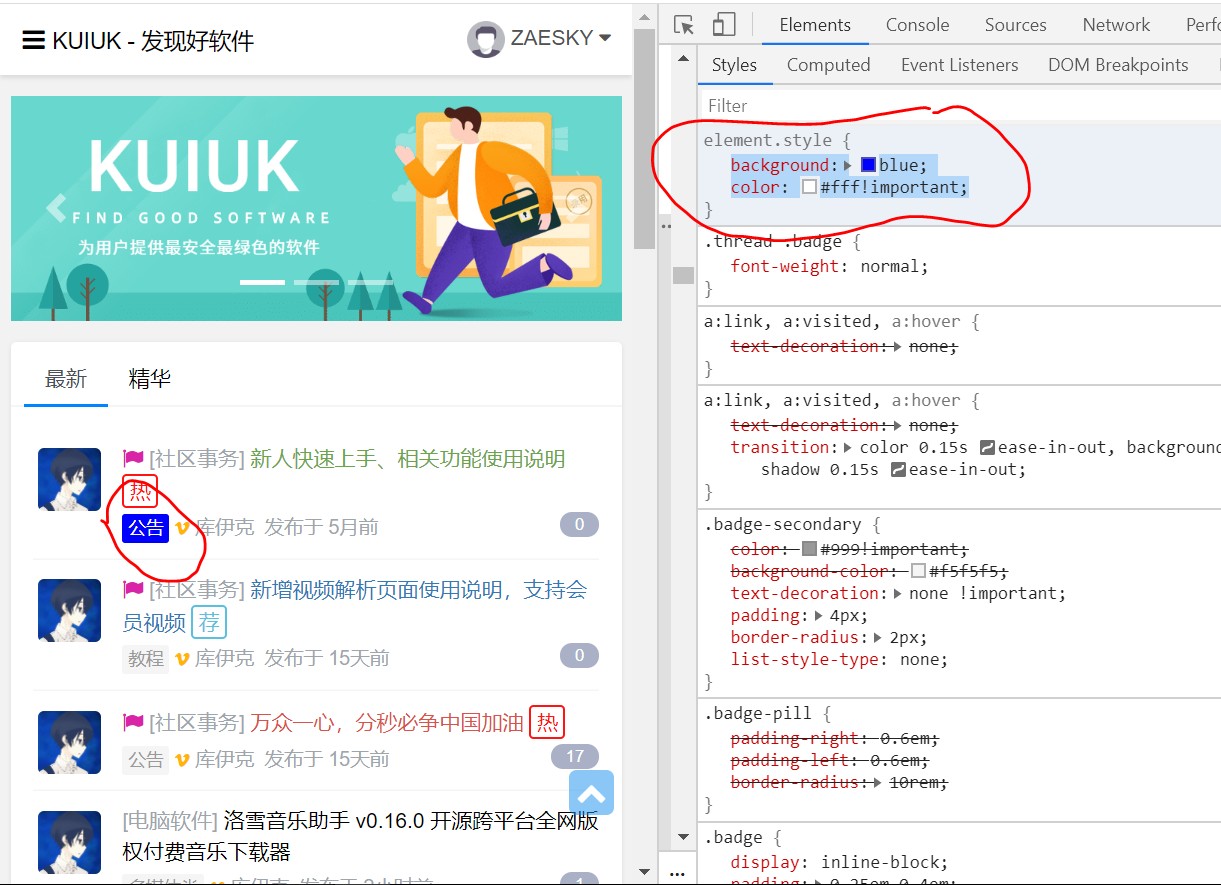
Task: Click the Styles pane scroll-down arrow
Action: [x=684, y=837]
